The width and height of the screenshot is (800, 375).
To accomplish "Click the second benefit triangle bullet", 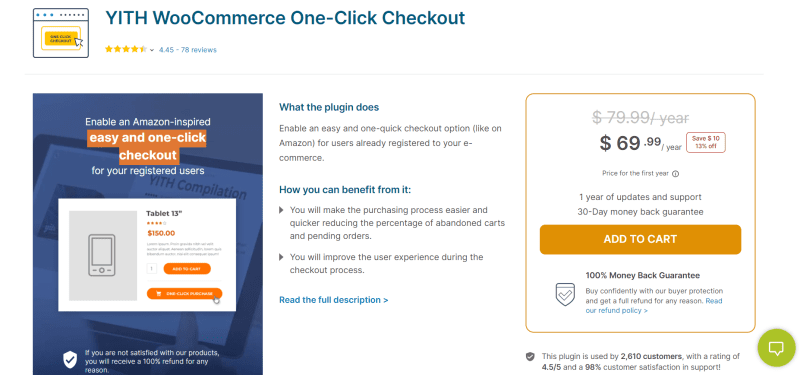I will (x=282, y=257).
